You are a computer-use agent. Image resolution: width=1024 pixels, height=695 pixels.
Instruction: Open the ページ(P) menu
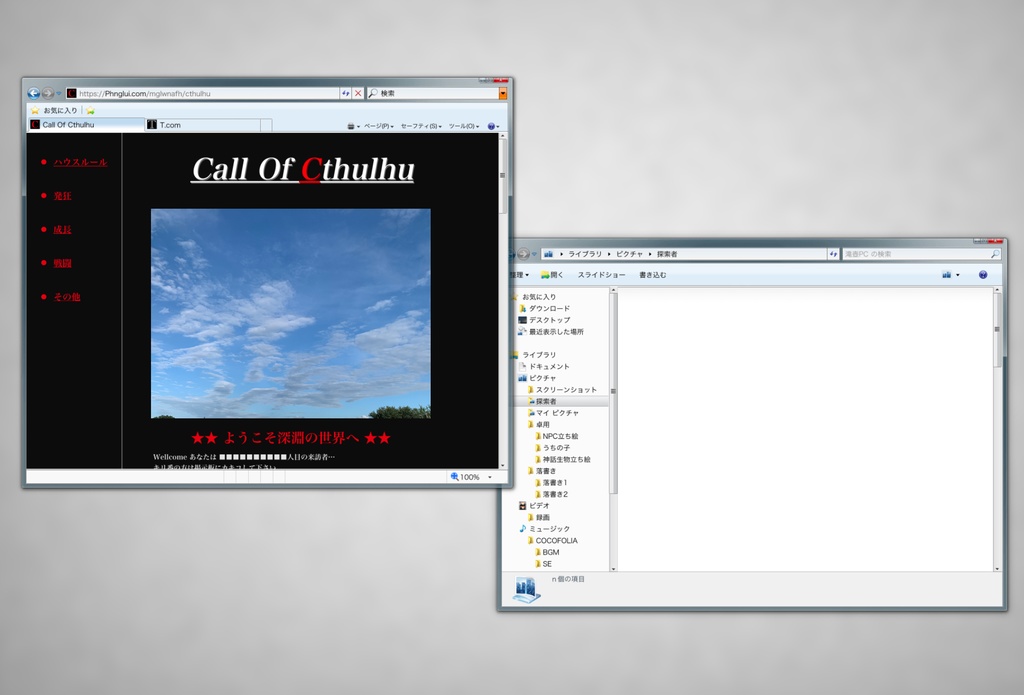[379, 126]
